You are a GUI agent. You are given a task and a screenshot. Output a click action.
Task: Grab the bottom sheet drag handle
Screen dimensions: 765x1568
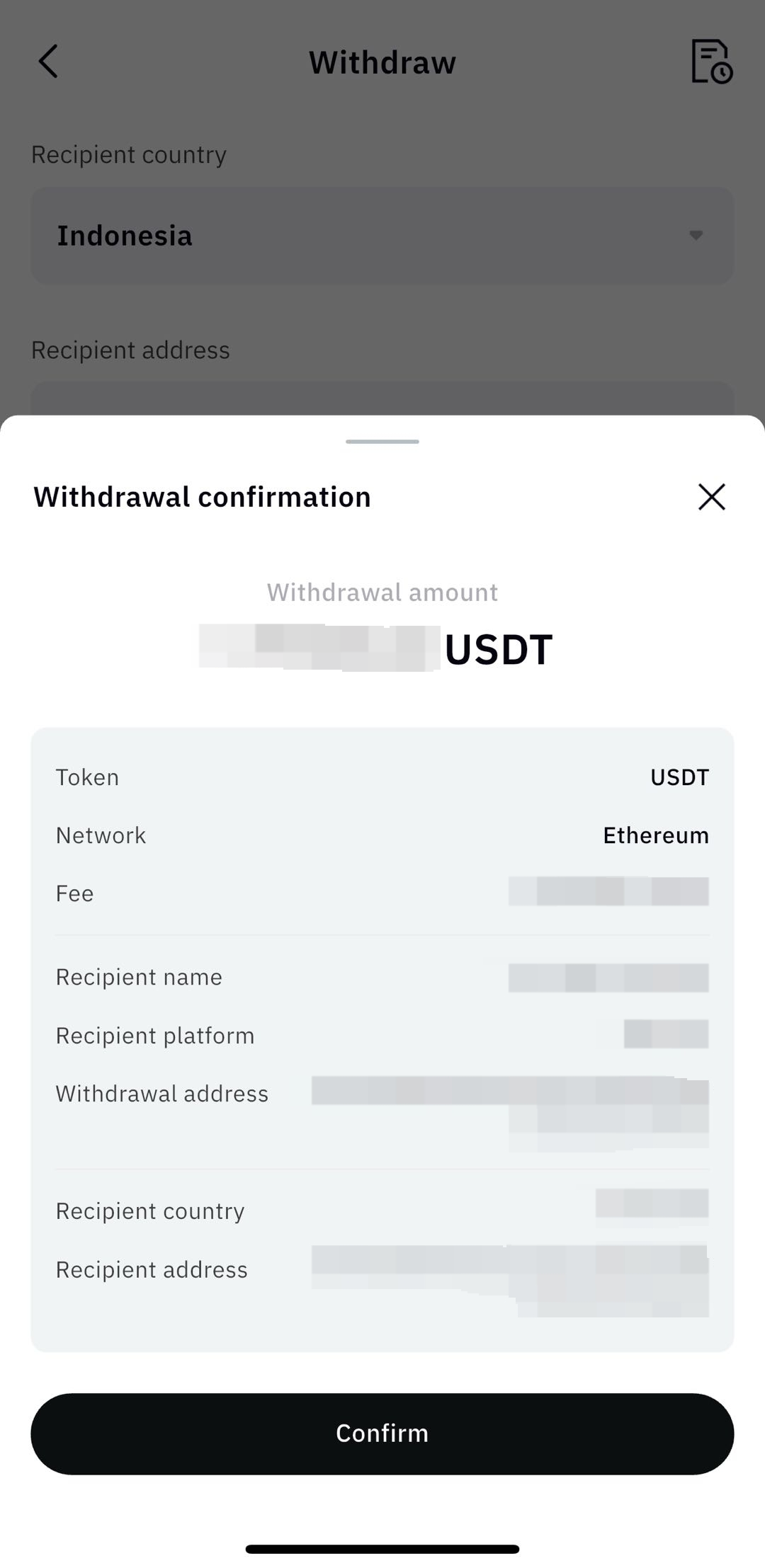pyautogui.click(x=382, y=442)
